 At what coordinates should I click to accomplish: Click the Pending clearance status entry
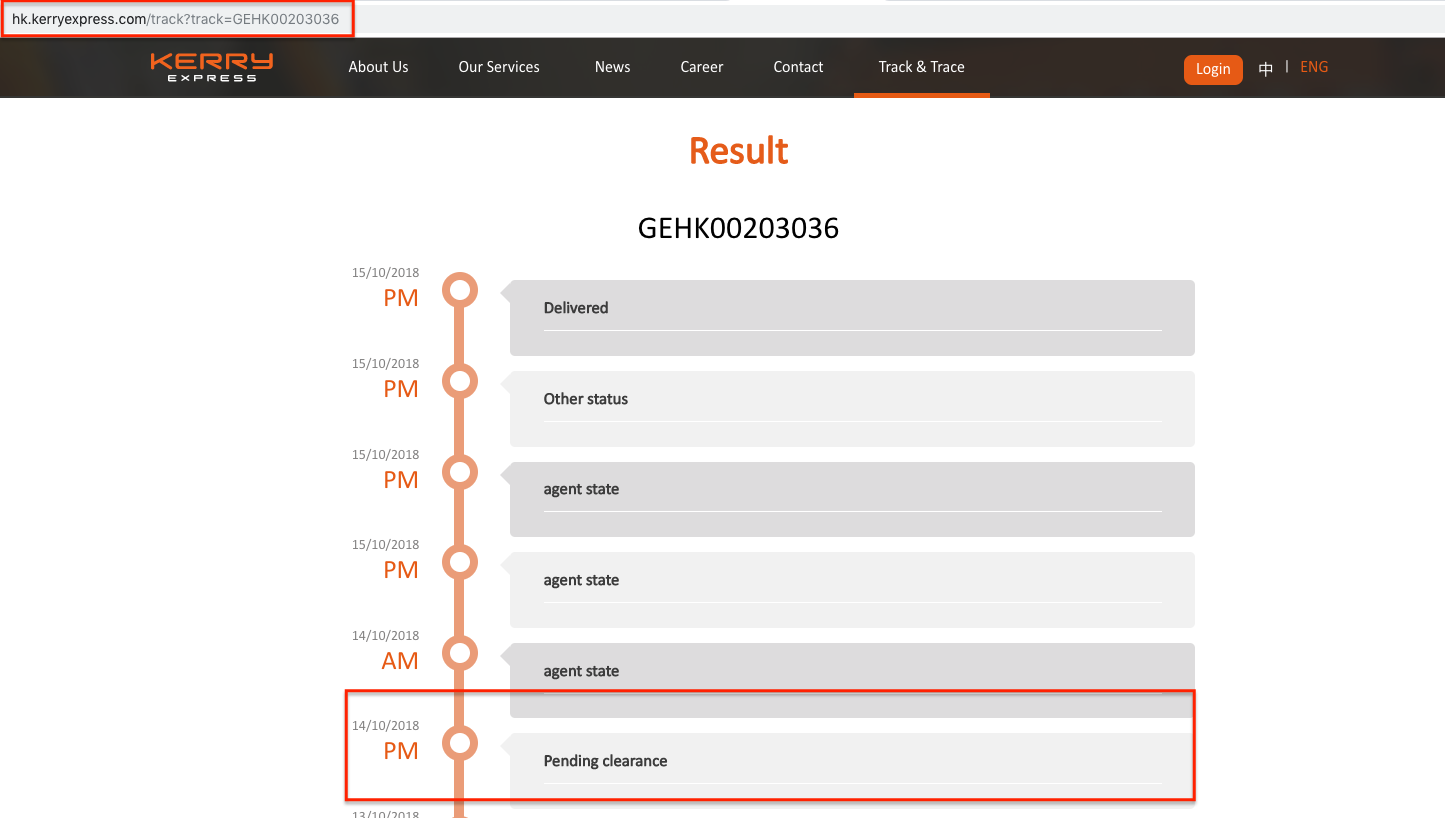coord(852,770)
